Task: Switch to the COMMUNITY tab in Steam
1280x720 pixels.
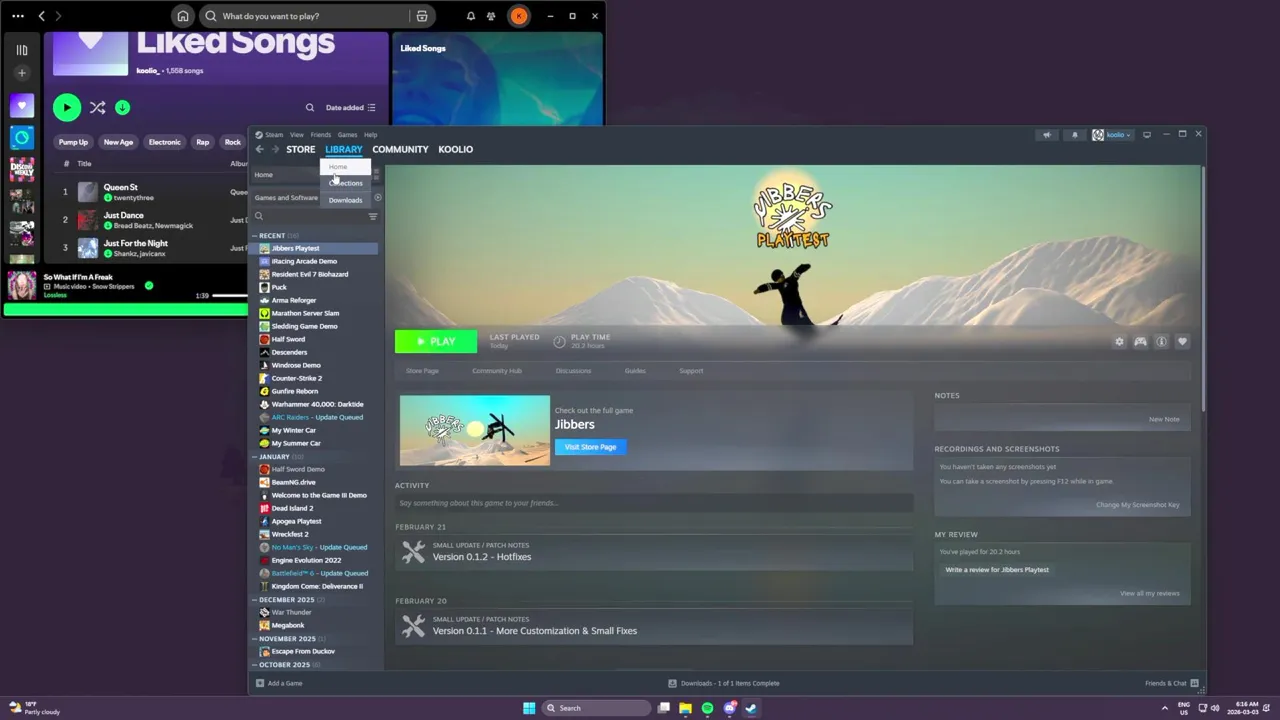Action: pyautogui.click(x=400, y=149)
